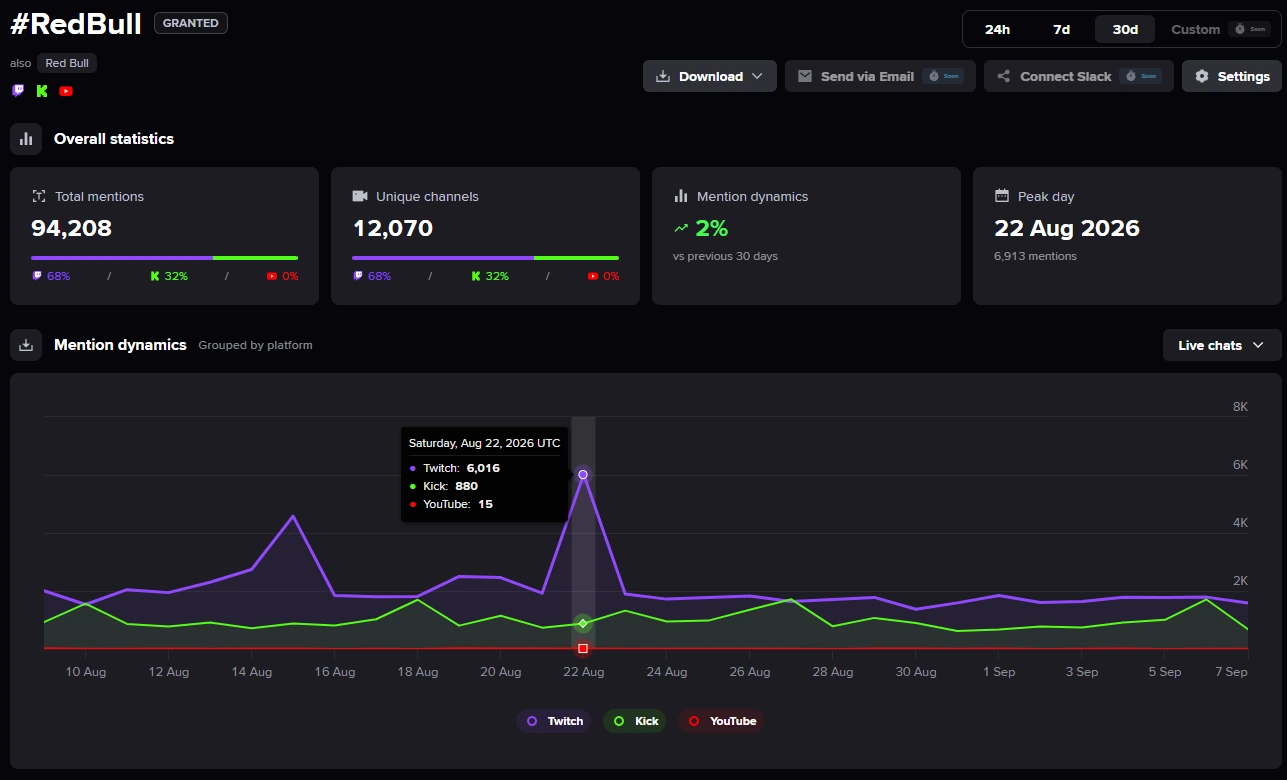Click the Aug 22 Twitch peak data point
Viewport: 1287px width, 780px height.
point(583,474)
